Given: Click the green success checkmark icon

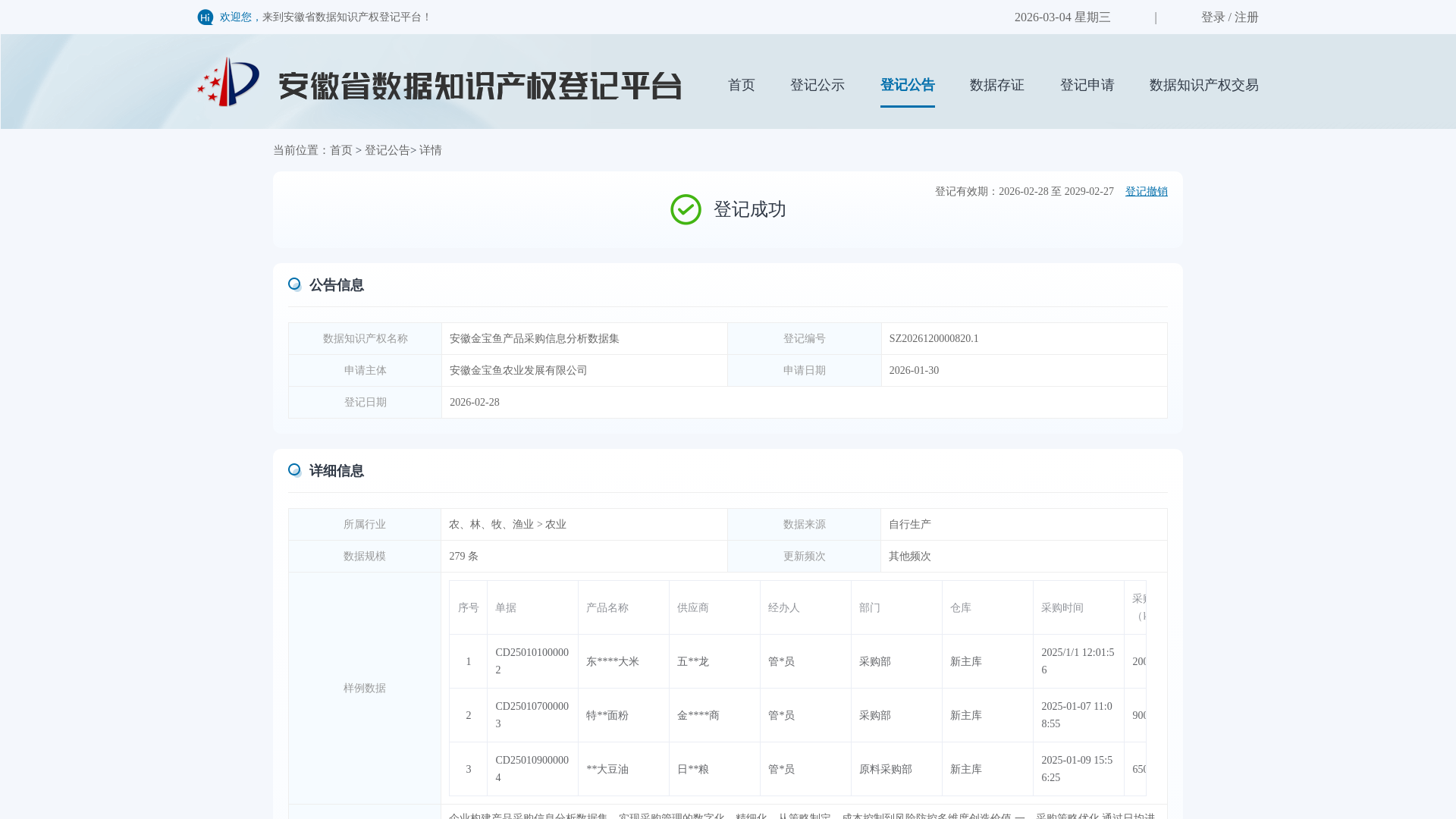Looking at the screenshot, I should [686, 209].
